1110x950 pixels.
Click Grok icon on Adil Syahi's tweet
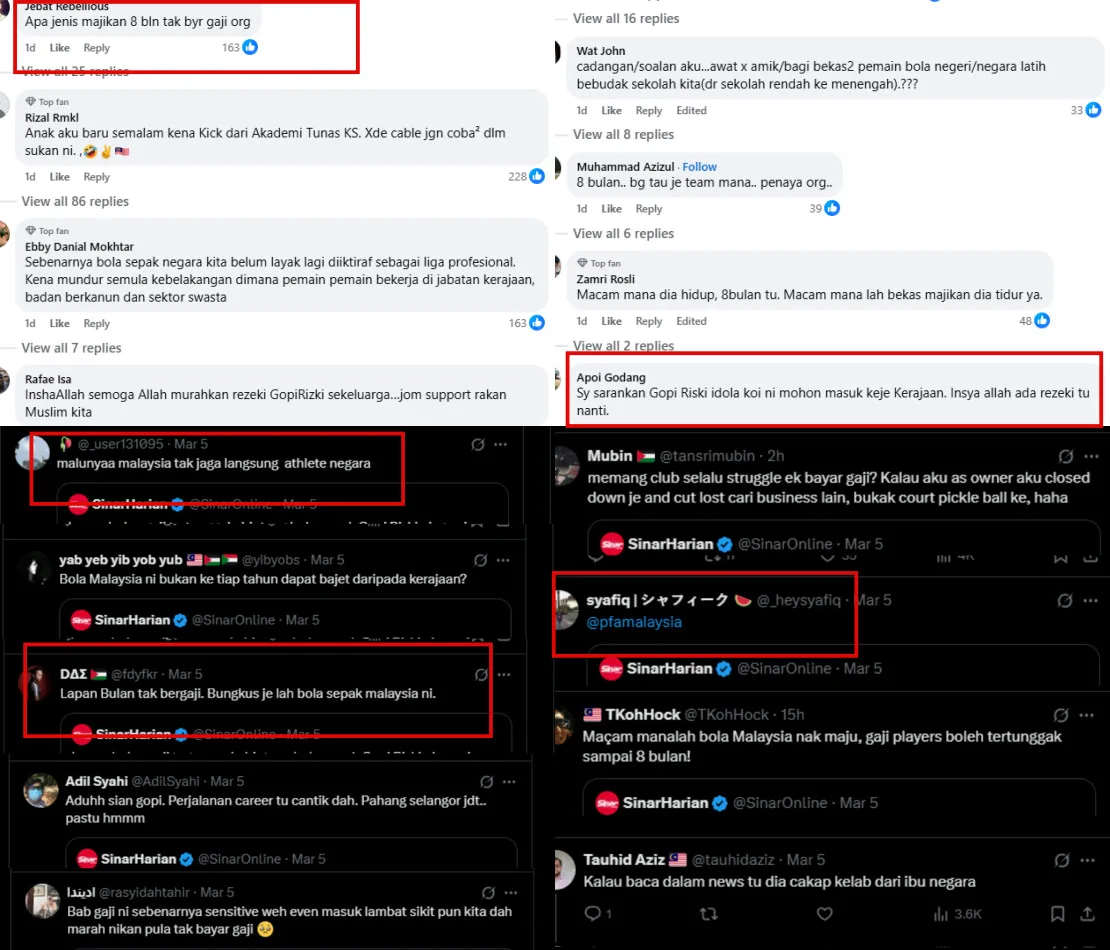[x=486, y=782]
